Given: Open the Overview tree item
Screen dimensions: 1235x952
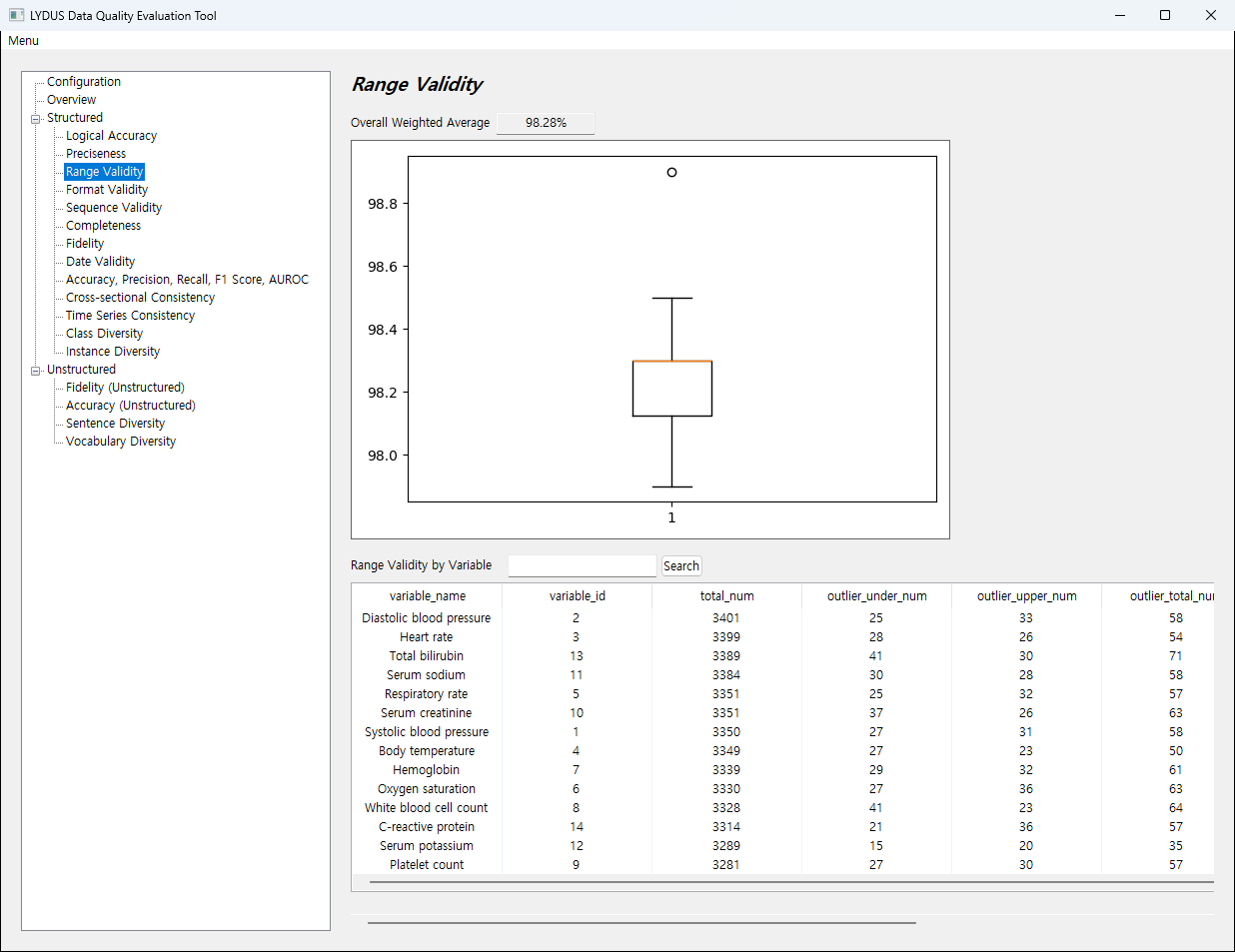Looking at the screenshot, I should coord(72,100).
